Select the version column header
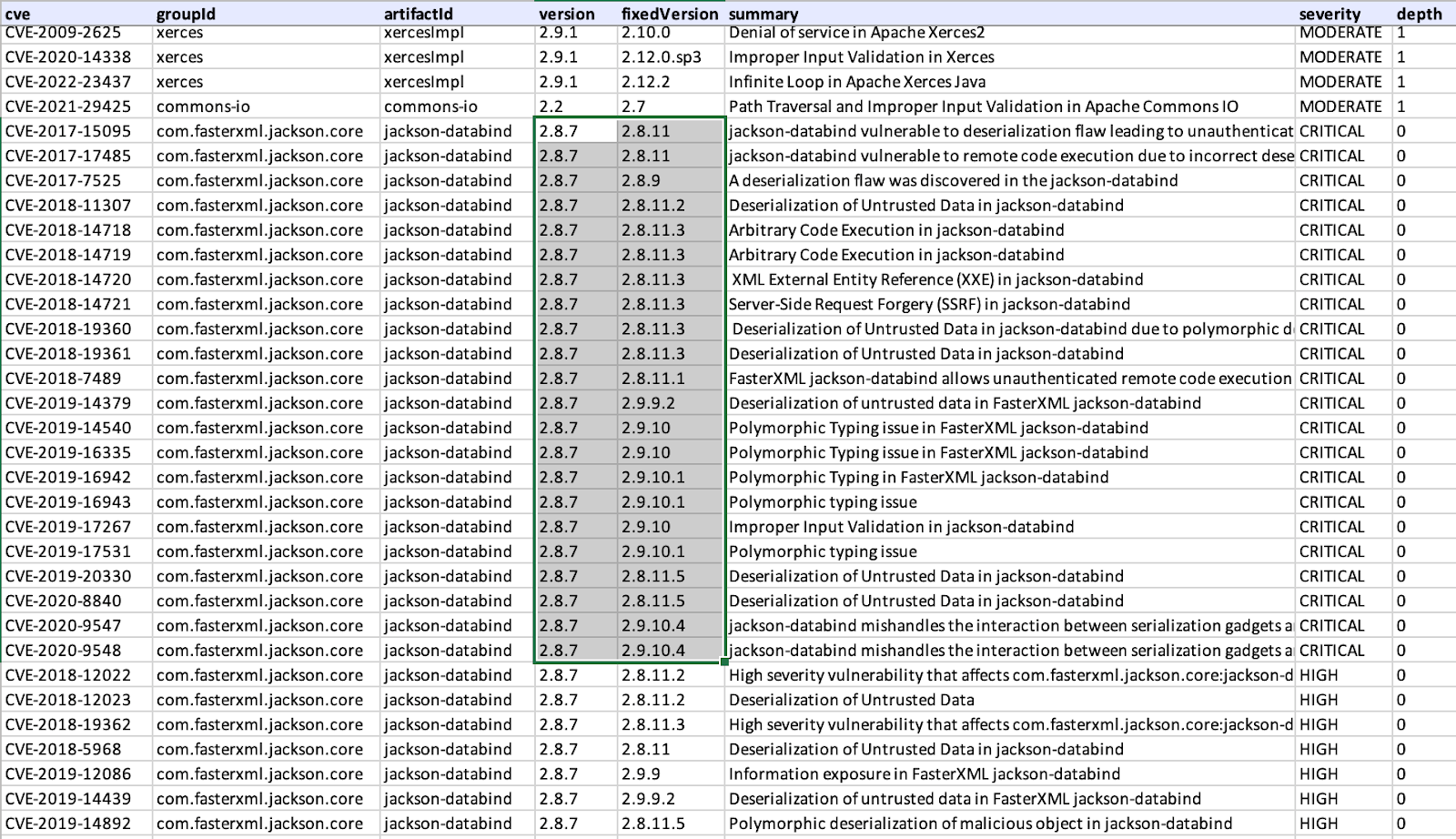This screenshot has height=839, width=1456. click(x=576, y=14)
